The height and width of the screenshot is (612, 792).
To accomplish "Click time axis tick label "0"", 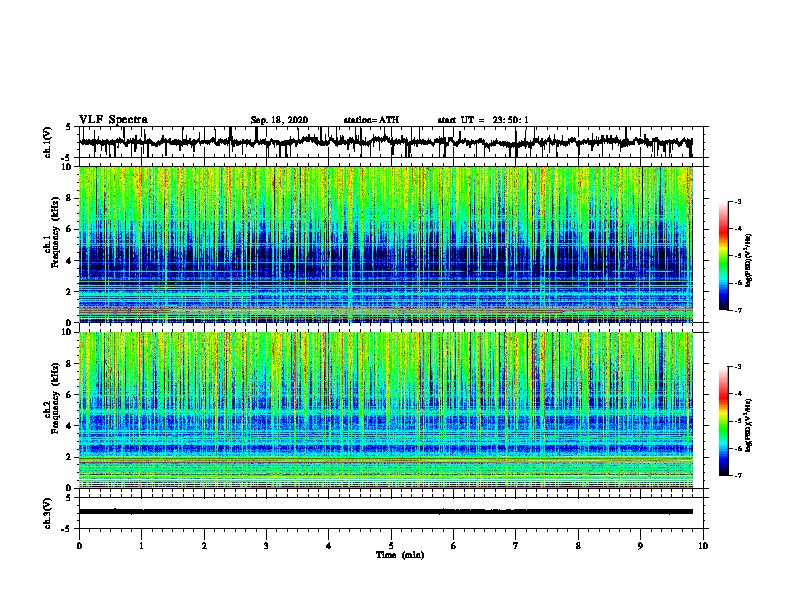I will [79, 546].
